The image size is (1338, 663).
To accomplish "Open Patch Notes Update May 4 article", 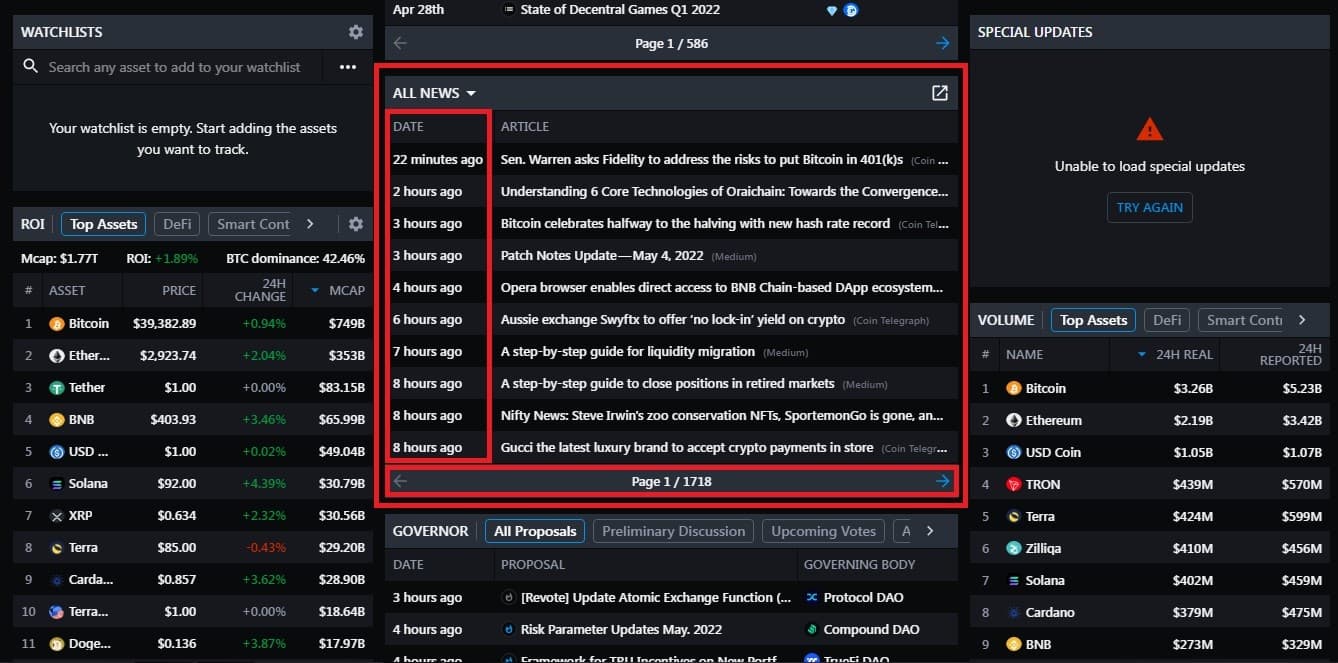I will pyautogui.click(x=602, y=255).
